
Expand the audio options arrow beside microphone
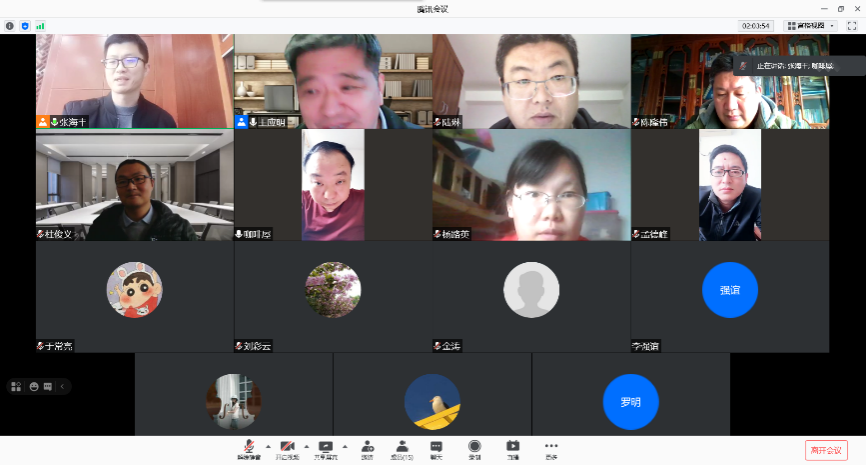click(x=267, y=446)
